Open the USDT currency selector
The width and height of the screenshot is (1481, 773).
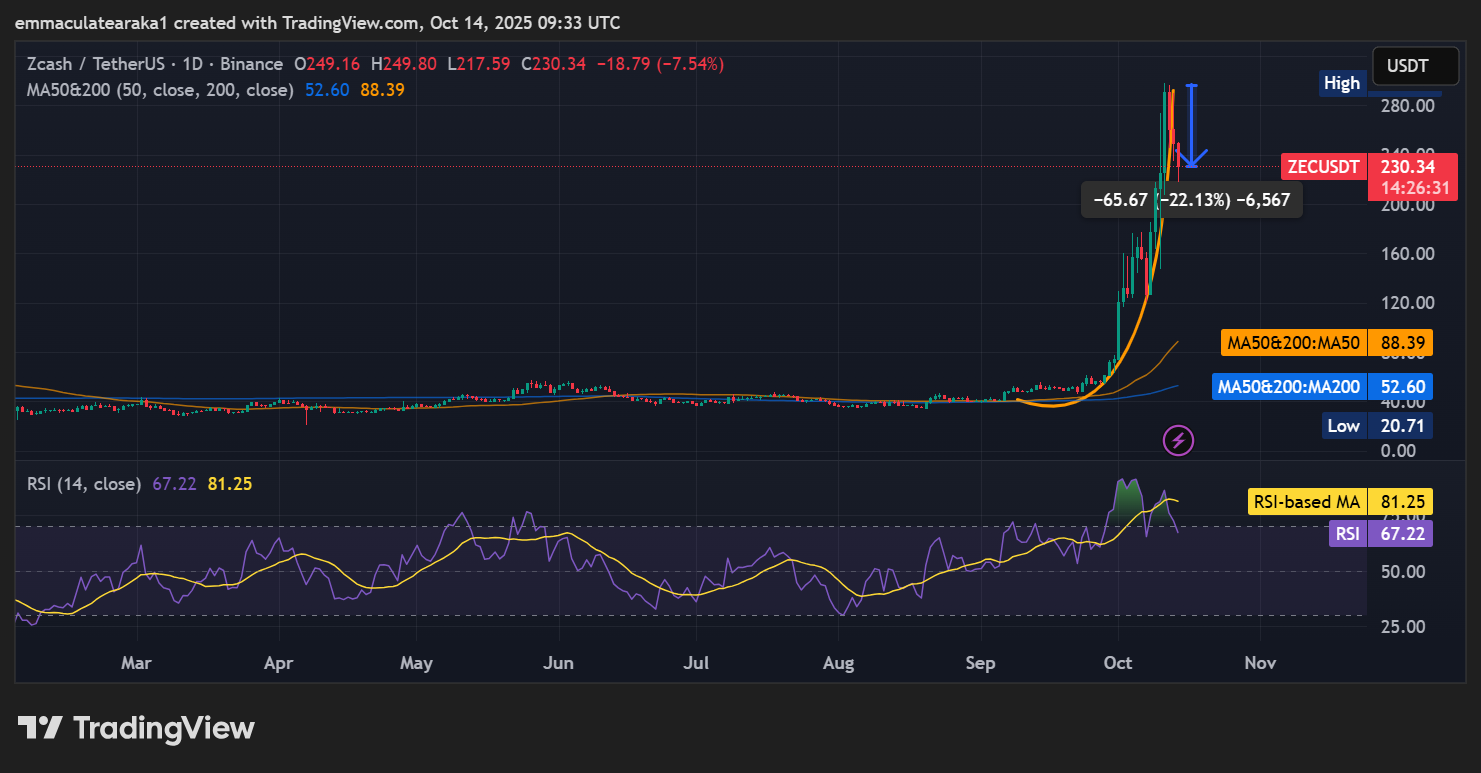pyautogui.click(x=1407, y=67)
